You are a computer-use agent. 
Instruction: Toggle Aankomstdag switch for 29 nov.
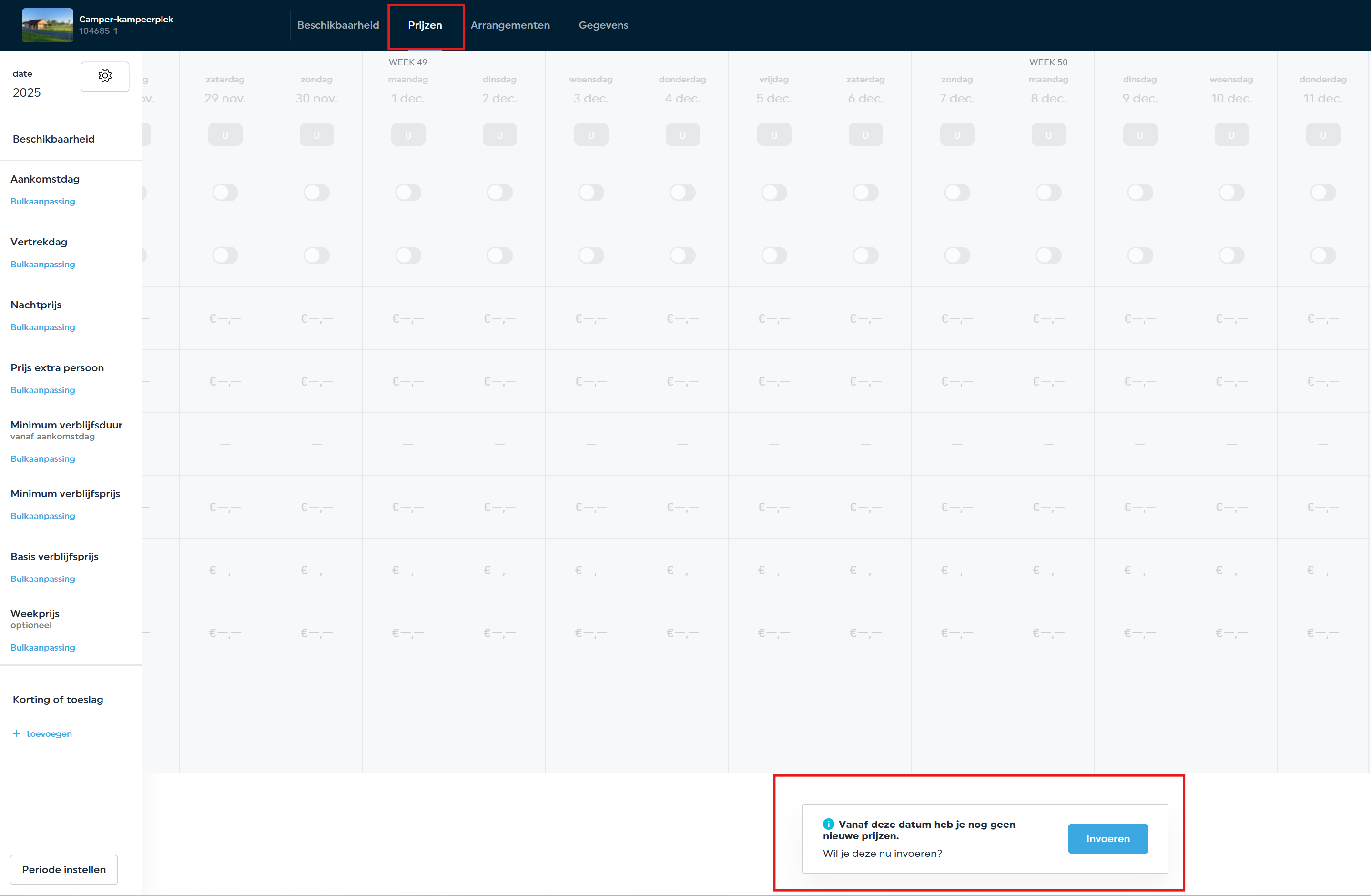coord(224,193)
